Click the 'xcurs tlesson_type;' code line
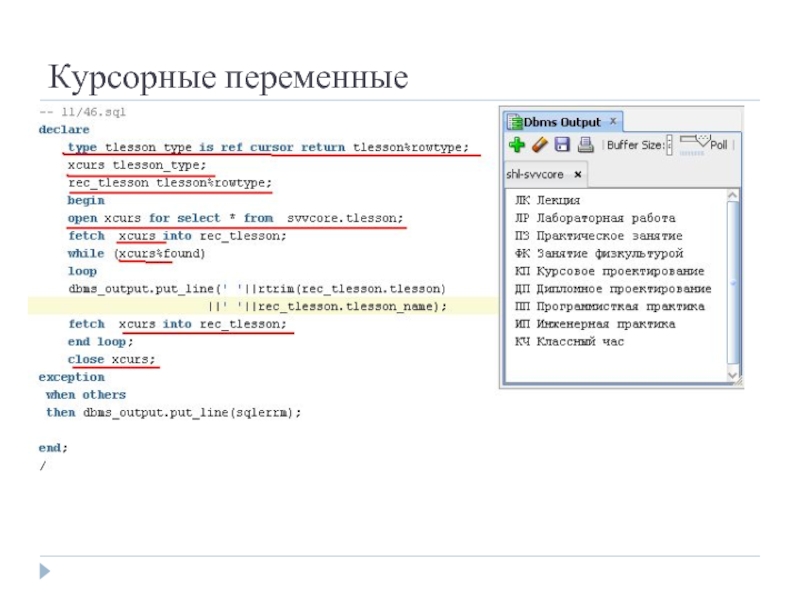The height and width of the screenshot is (600, 800). point(137,165)
